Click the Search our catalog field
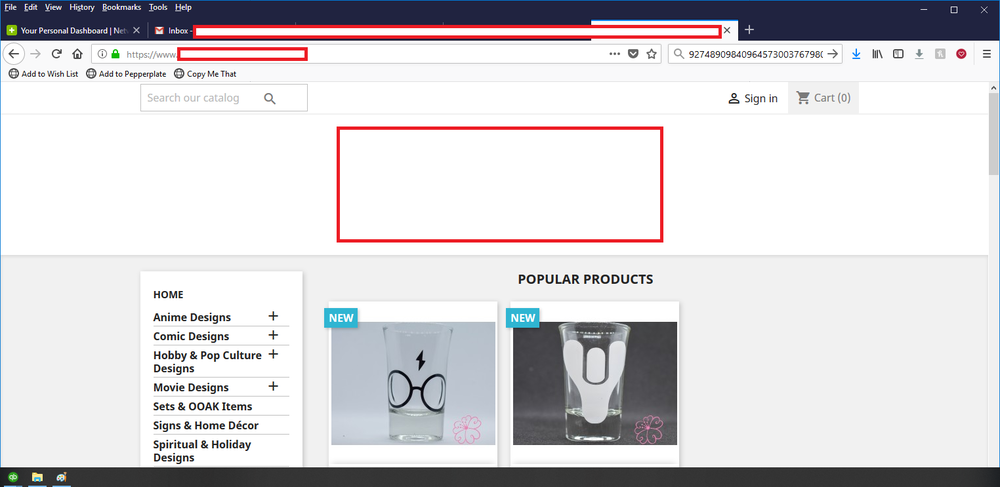 coord(224,98)
